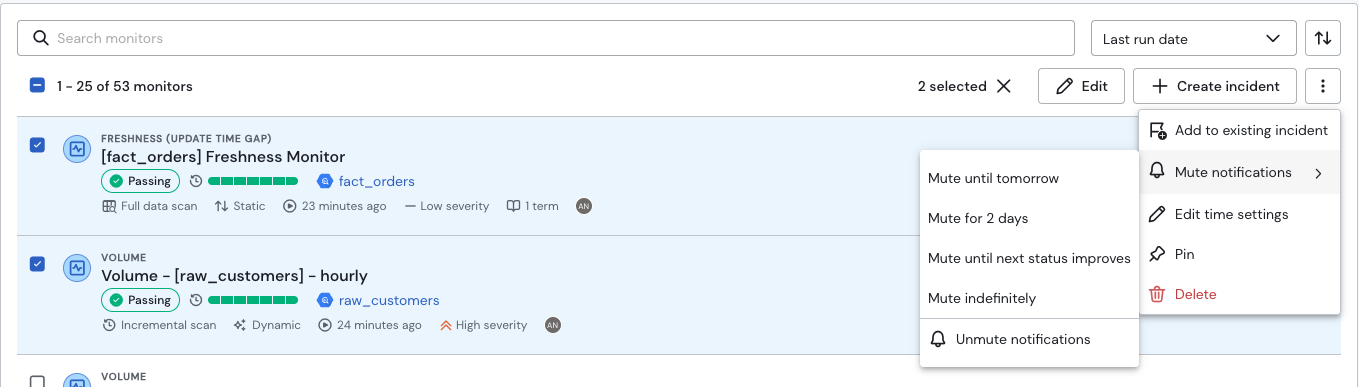The width and height of the screenshot is (1359, 387).
Task: Click the sort order arrows icon
Action: [x=1322, y=39]
